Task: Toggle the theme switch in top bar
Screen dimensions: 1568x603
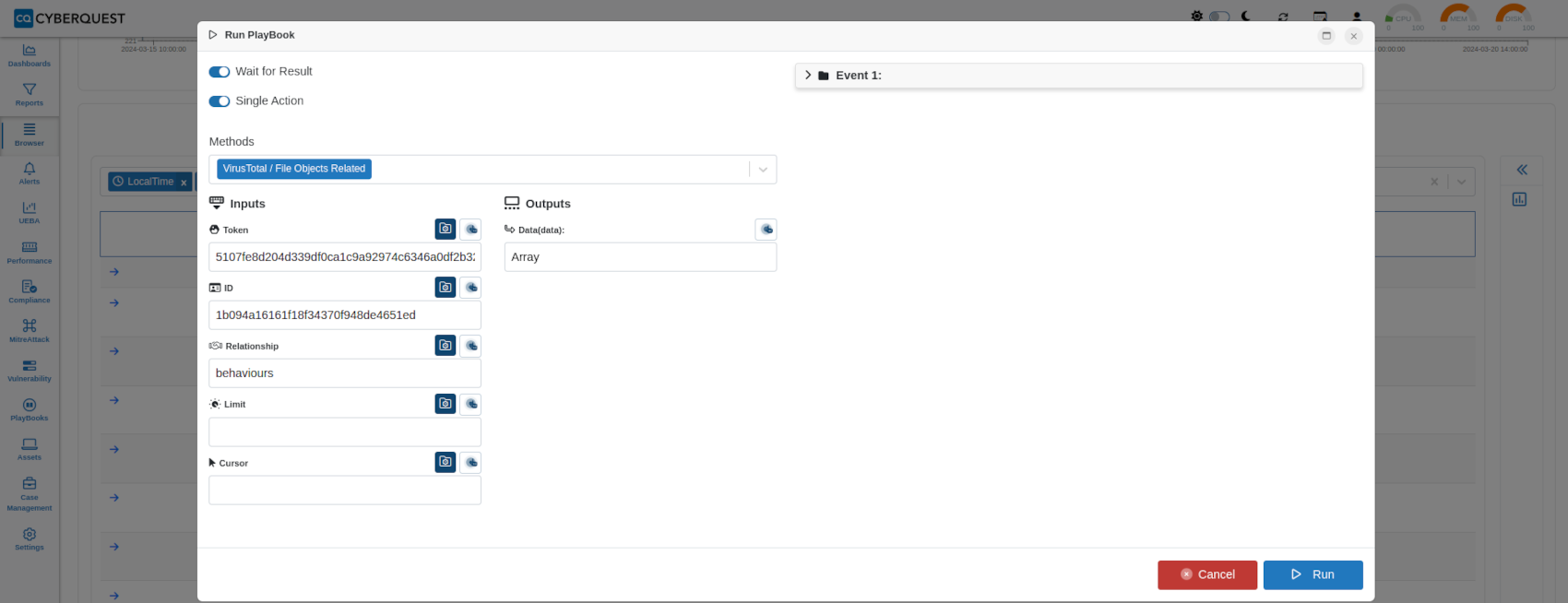Action: pyautogui.click(x=1219, y=17)
